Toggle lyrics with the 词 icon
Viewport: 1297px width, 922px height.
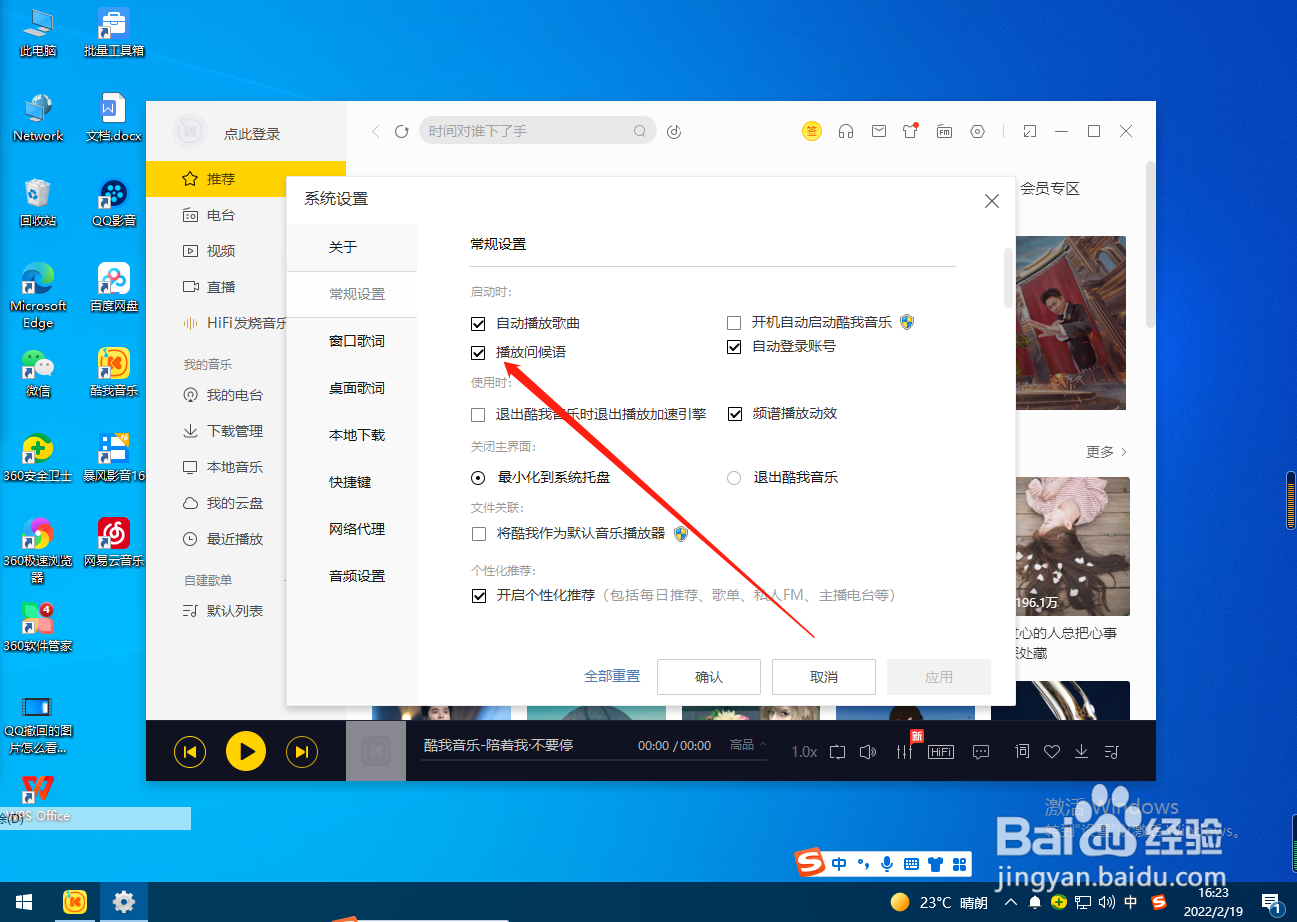pos(1022,751)
